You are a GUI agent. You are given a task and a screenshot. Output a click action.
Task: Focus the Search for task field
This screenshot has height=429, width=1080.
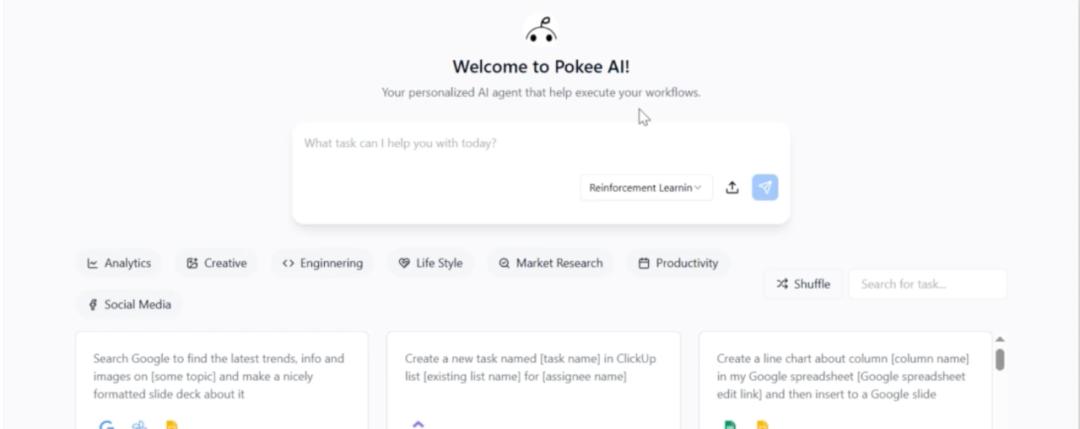[927, 284]
